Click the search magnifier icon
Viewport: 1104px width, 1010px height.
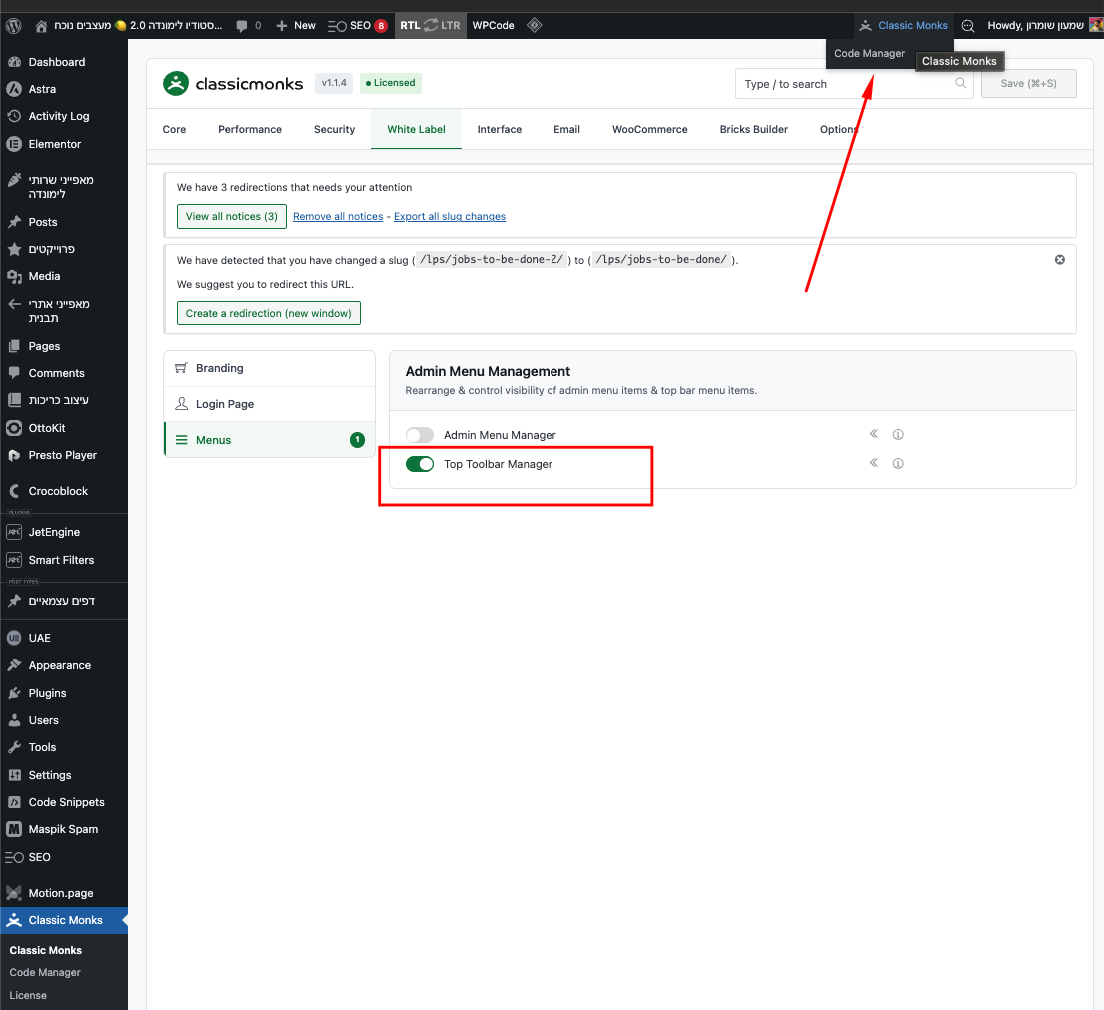[x=961, y=84]
